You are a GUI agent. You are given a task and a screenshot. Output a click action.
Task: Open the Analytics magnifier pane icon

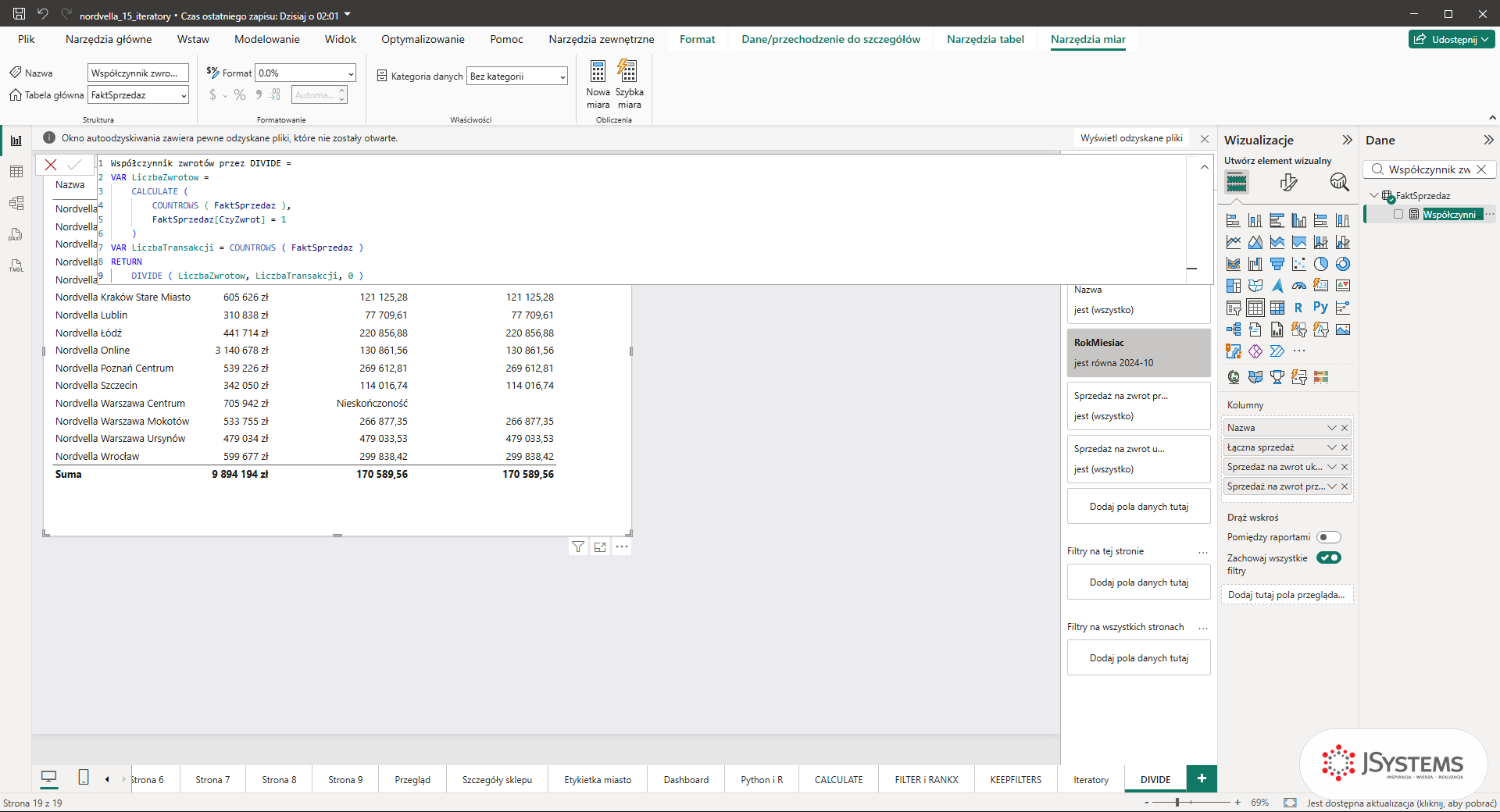[1339, 182]
